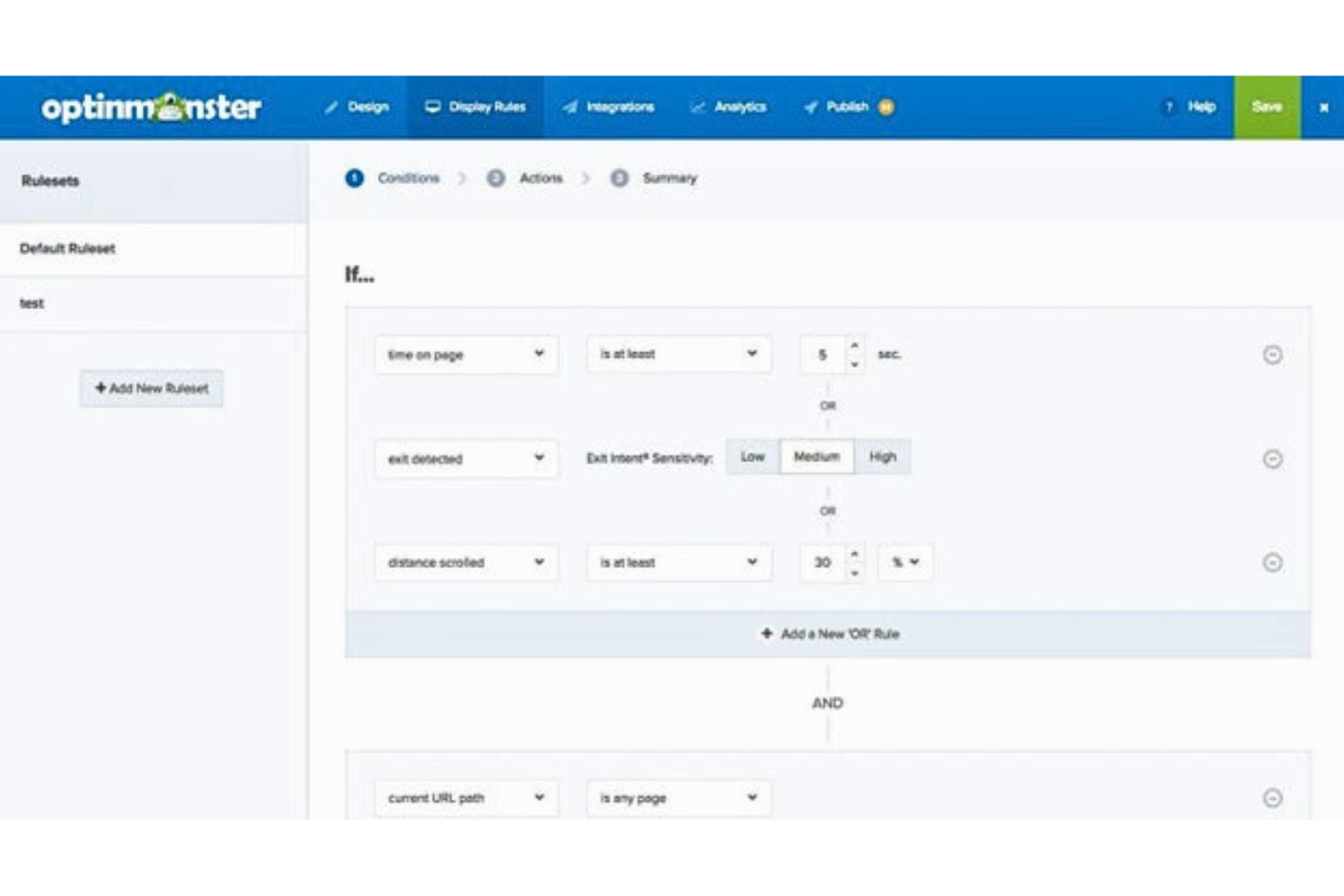Set Exit Intent Sensitivity to High
Screen dimensions: 1344x896
[882, 457]
